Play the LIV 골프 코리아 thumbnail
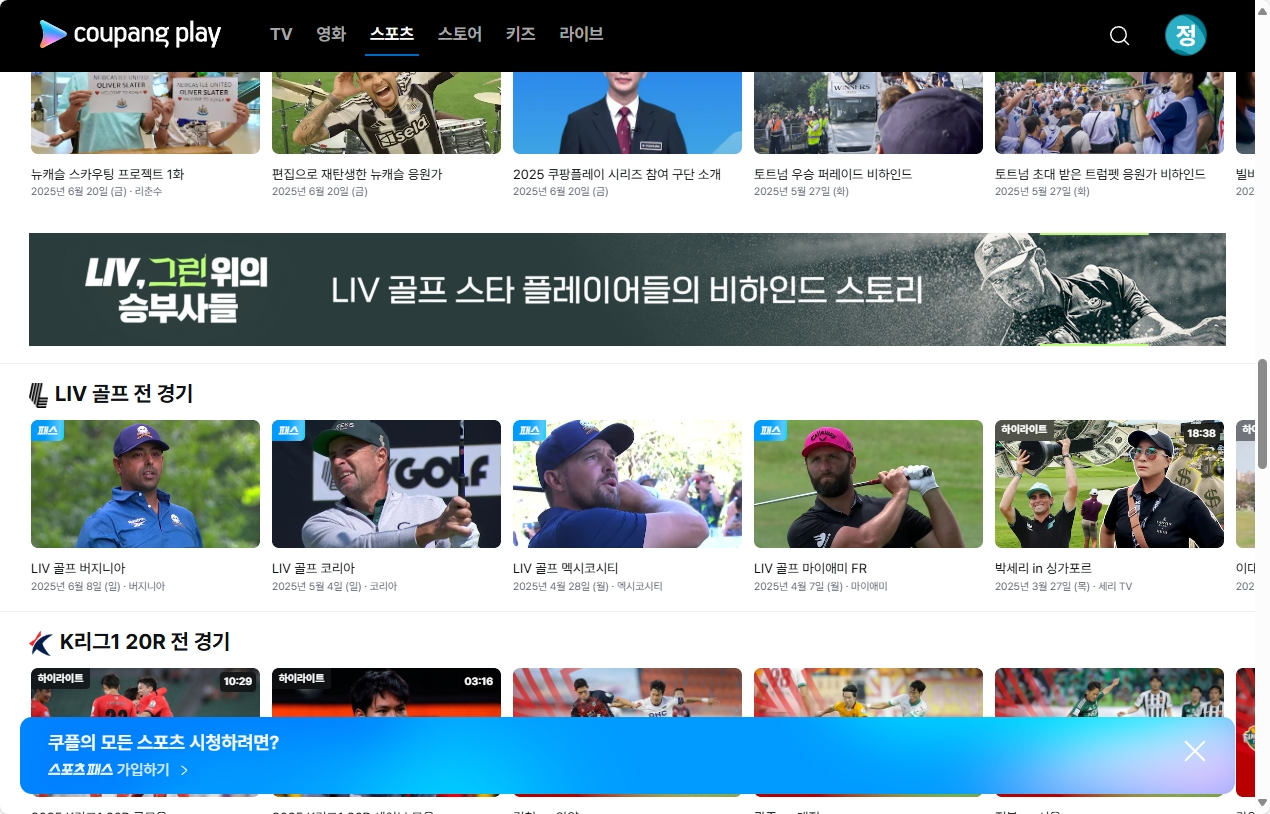 click(x=386, y=484)
